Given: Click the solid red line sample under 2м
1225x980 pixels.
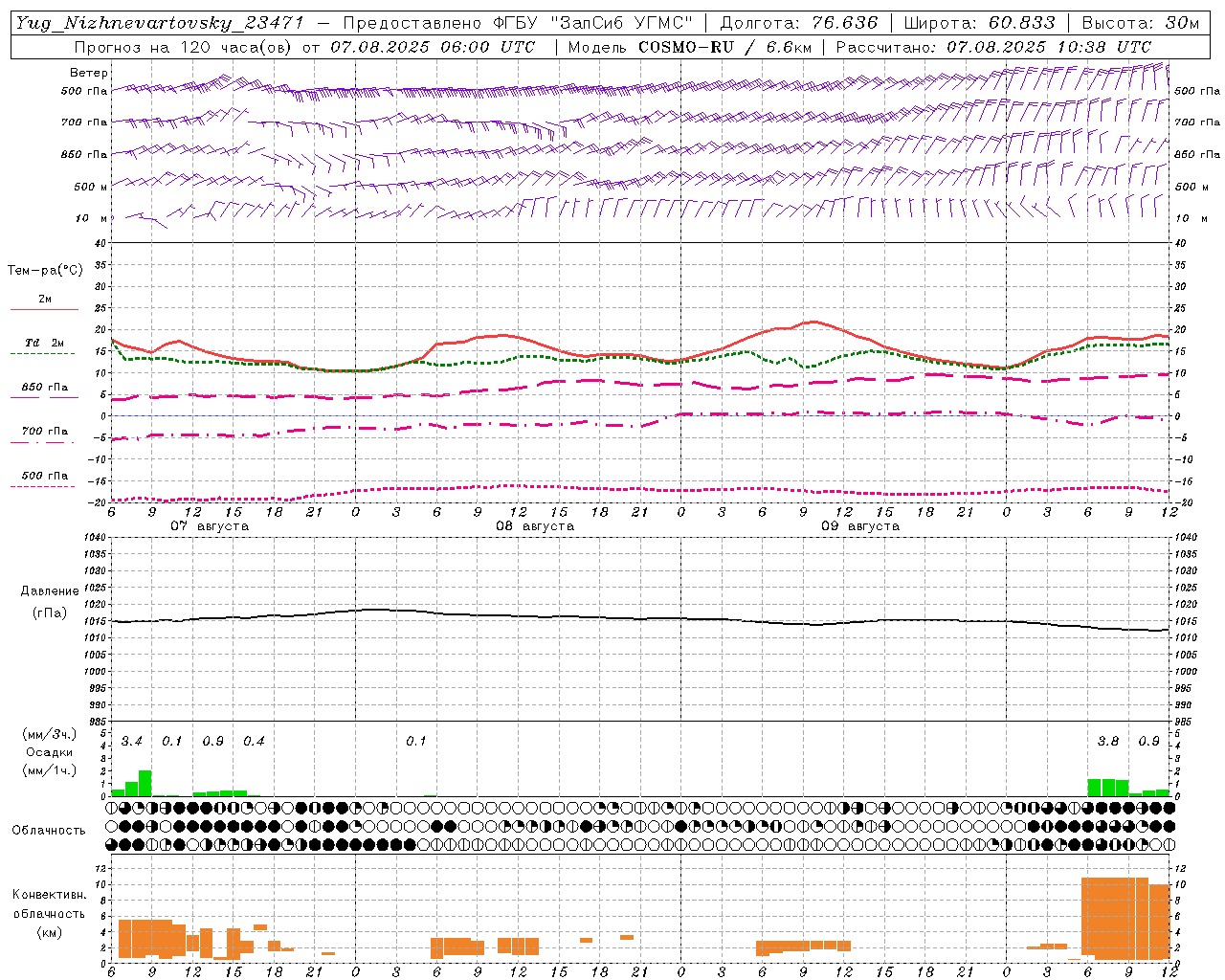Looking at the screenshot, I should [x=44, y=309].
